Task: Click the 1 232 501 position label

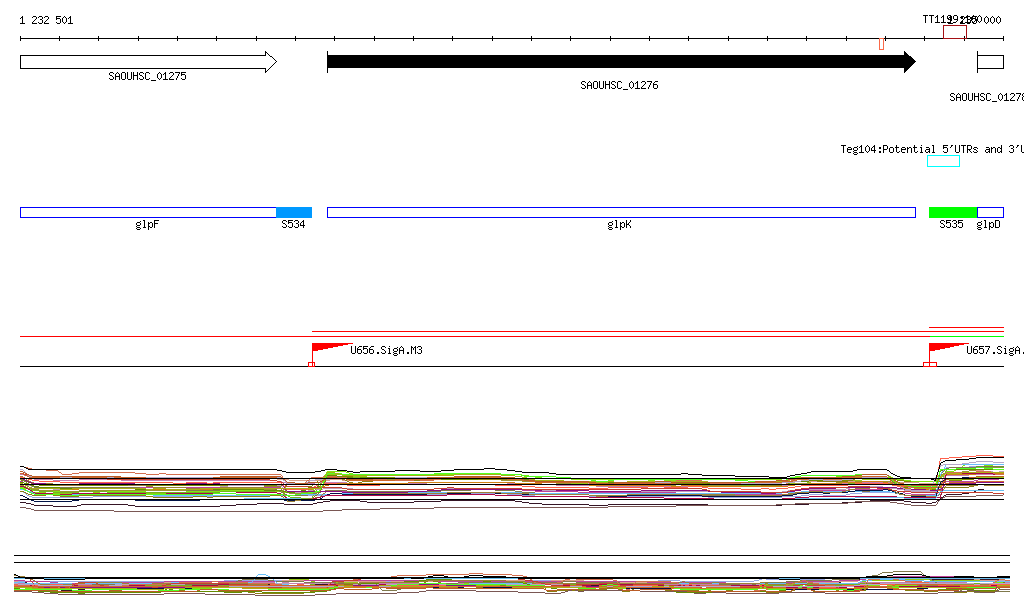Action: pos(46,20)
